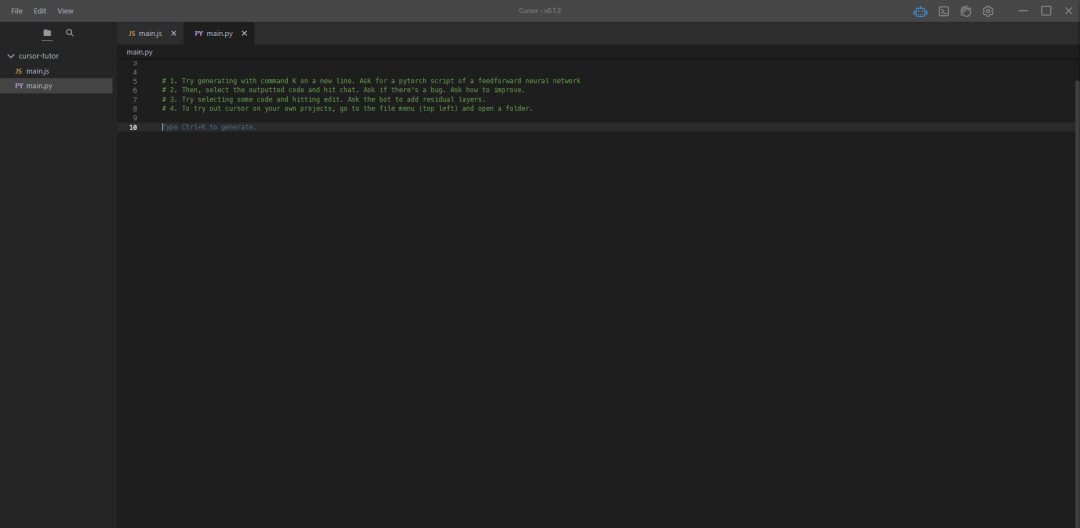
Task: Click comment line '# 3. Try selecting some code'
Action: pos(324,100)
